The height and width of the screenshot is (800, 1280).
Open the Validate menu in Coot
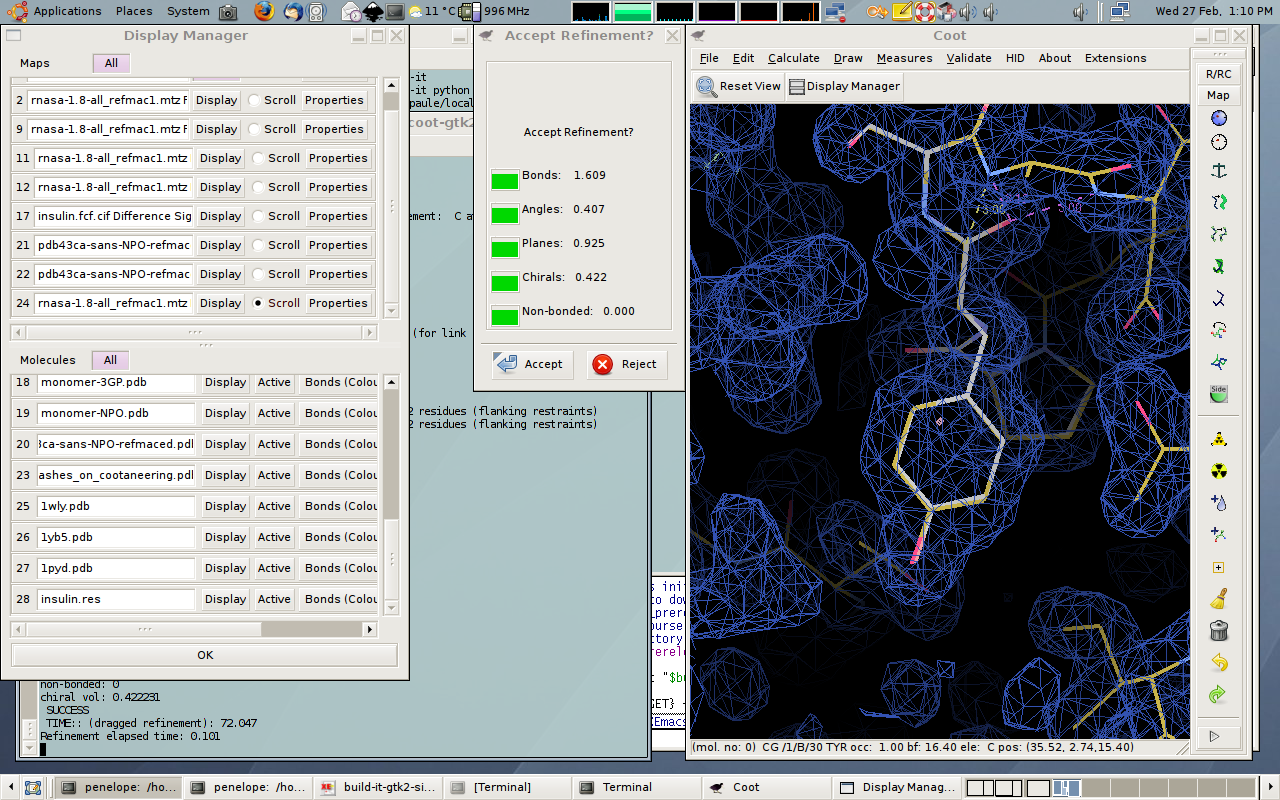968,58
